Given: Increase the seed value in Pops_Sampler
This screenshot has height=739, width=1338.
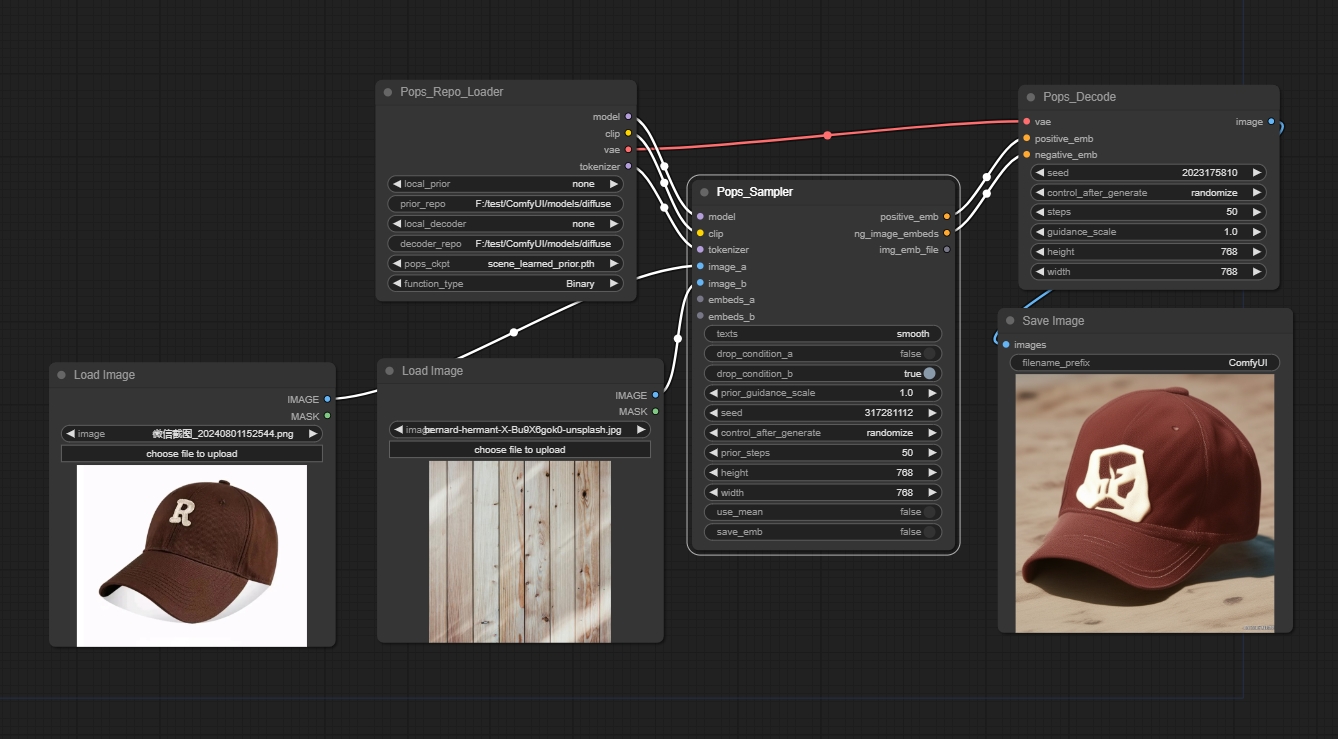Looking at the screenshot, I should point(932,413).
